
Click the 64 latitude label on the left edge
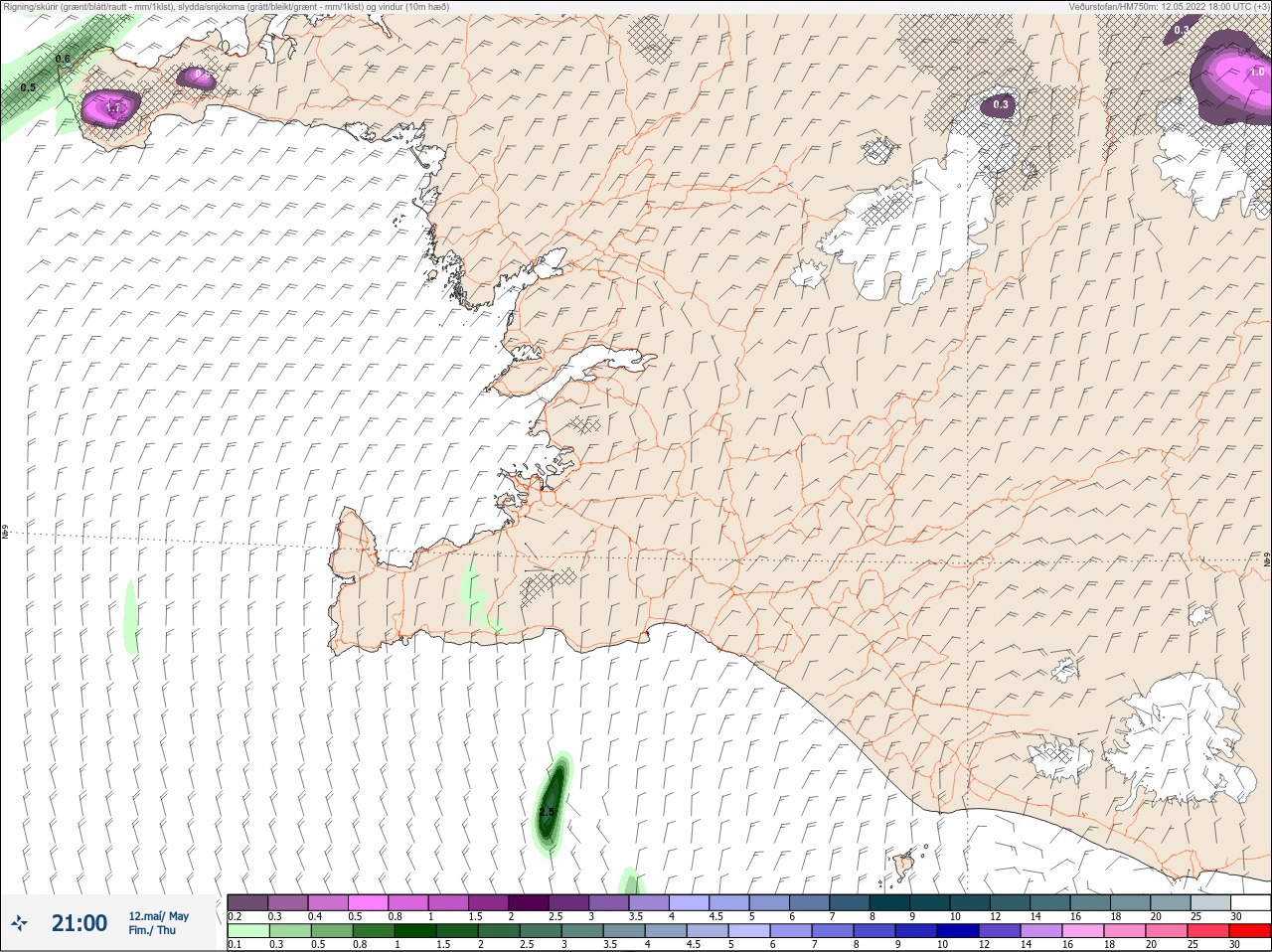(5, 534)
